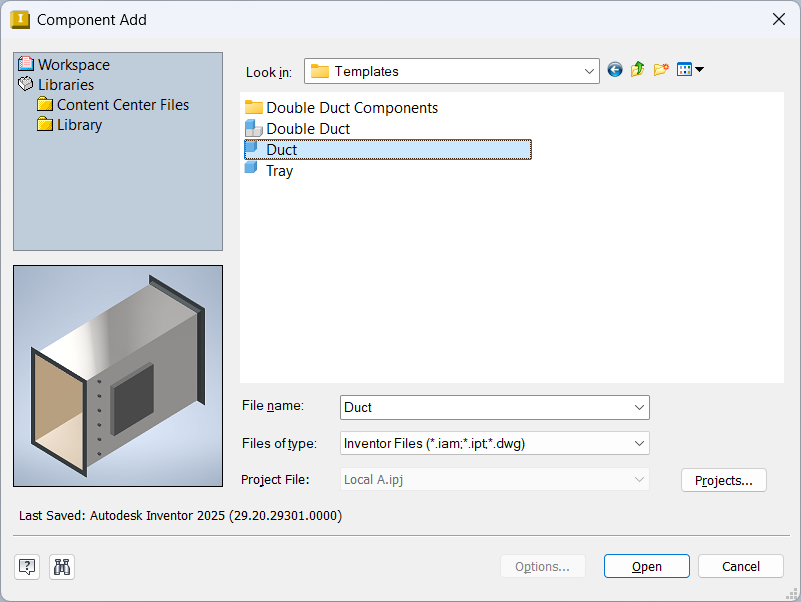Open the View Menu icon dropdown
The width and height of the screenshot is (801, 602).
(x=690, y=70)
